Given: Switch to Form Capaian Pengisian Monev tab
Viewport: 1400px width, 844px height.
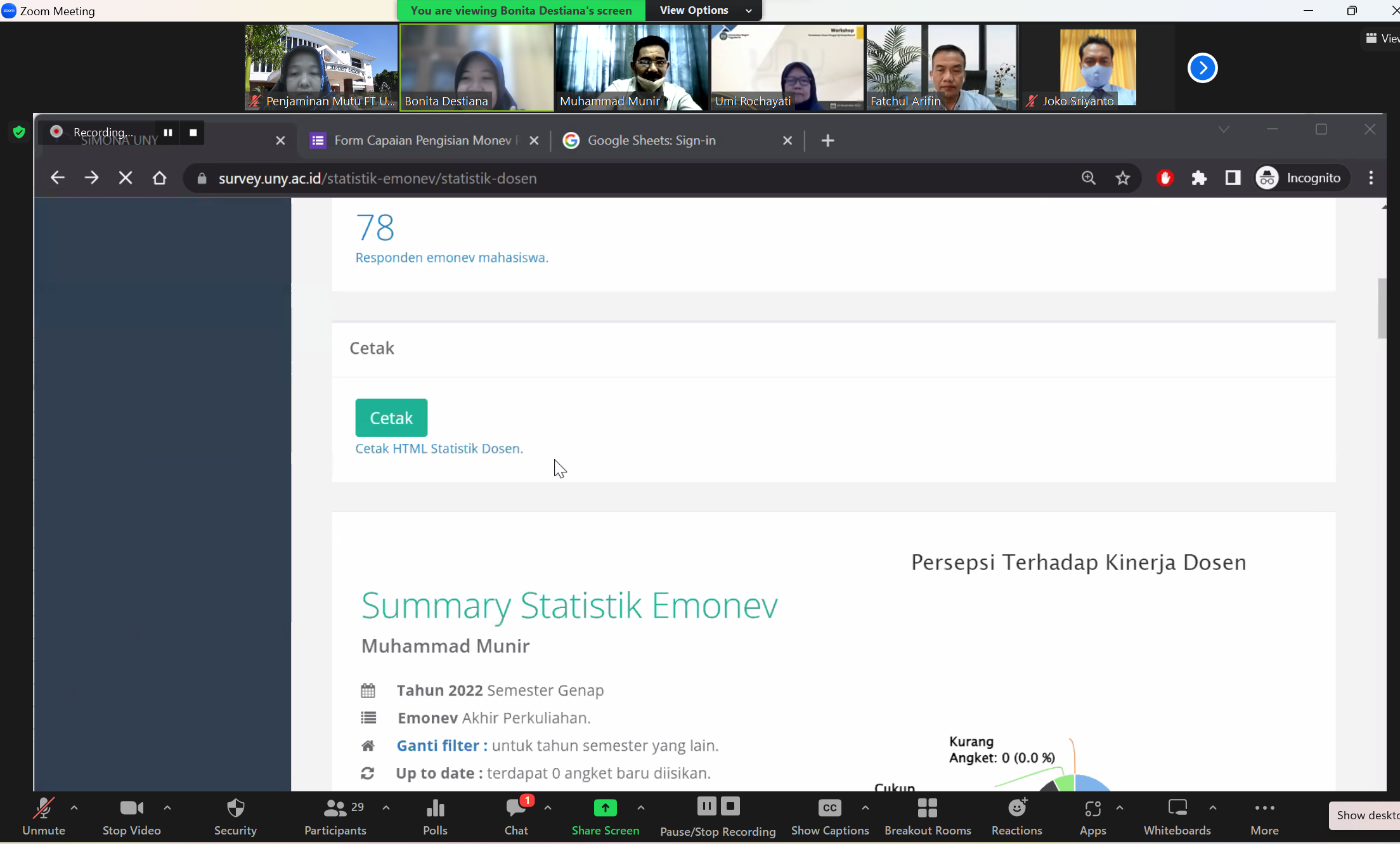Looking at the screenshot, I should pyautogui.click(x=422, y=140).
